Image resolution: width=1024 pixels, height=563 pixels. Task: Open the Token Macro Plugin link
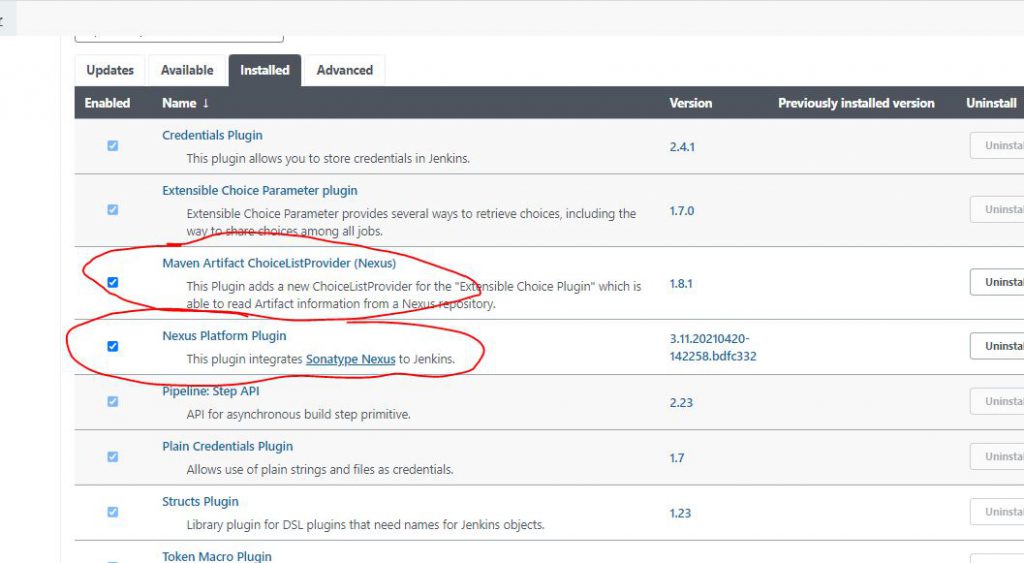pos(216,556)
